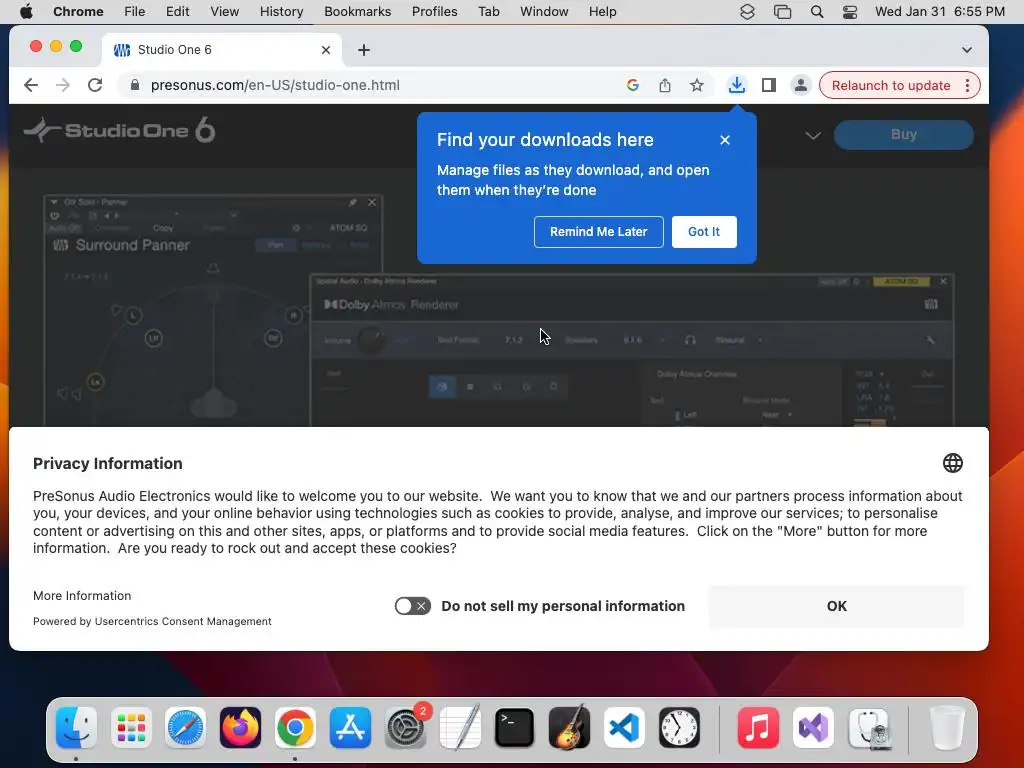
Task: Close the Studio One 6 tab
Action: coord(326,50)
